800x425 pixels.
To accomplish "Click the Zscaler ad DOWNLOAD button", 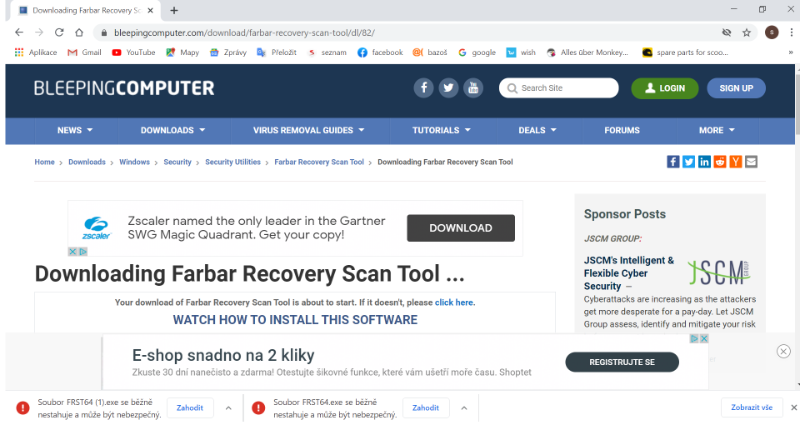I will [x=461, y=228].
